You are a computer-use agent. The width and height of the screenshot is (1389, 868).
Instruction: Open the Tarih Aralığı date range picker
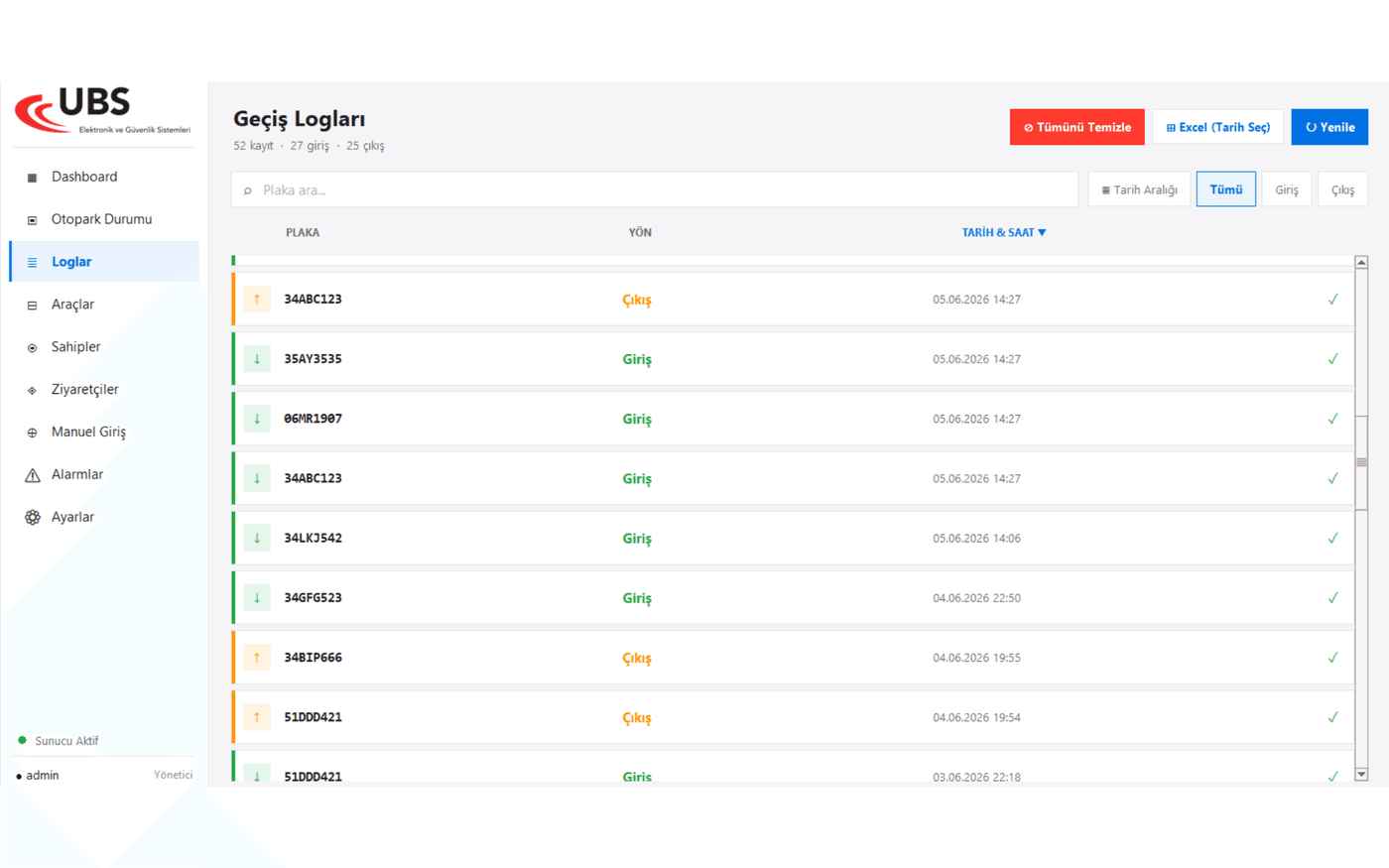(1139, 189)
